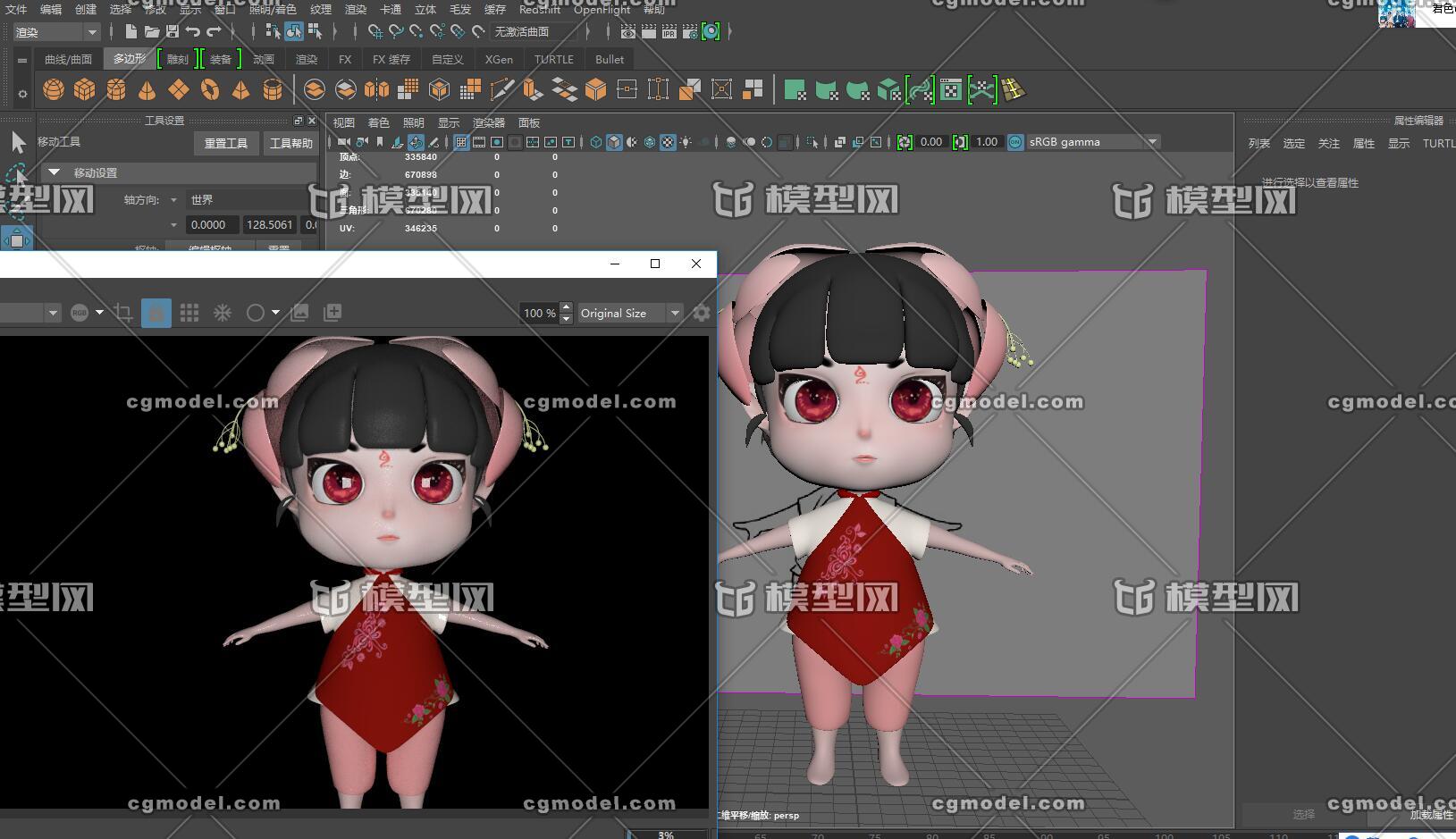Click the 重置工具 button
This screenshot has width=1456, height=839.
tap(226, 143)
